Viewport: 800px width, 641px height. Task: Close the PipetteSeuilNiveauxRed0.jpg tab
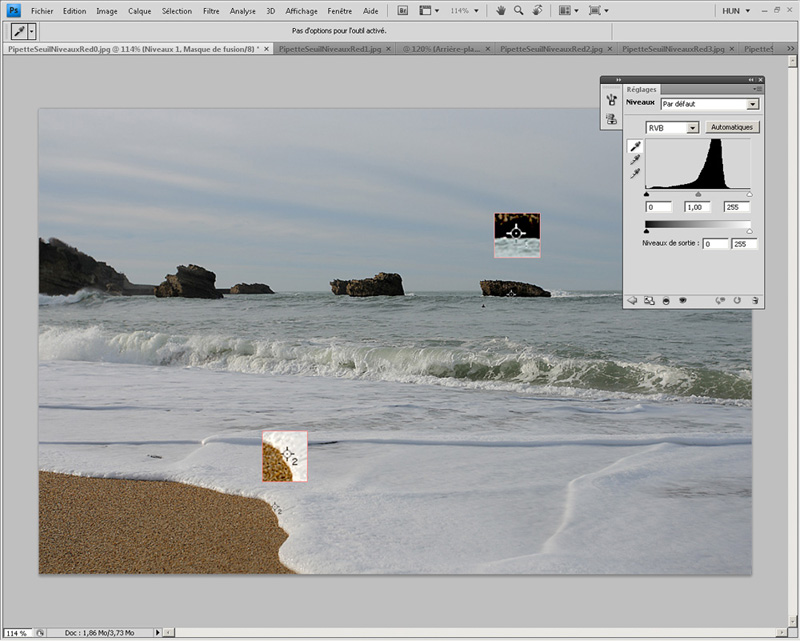(266, 49)
